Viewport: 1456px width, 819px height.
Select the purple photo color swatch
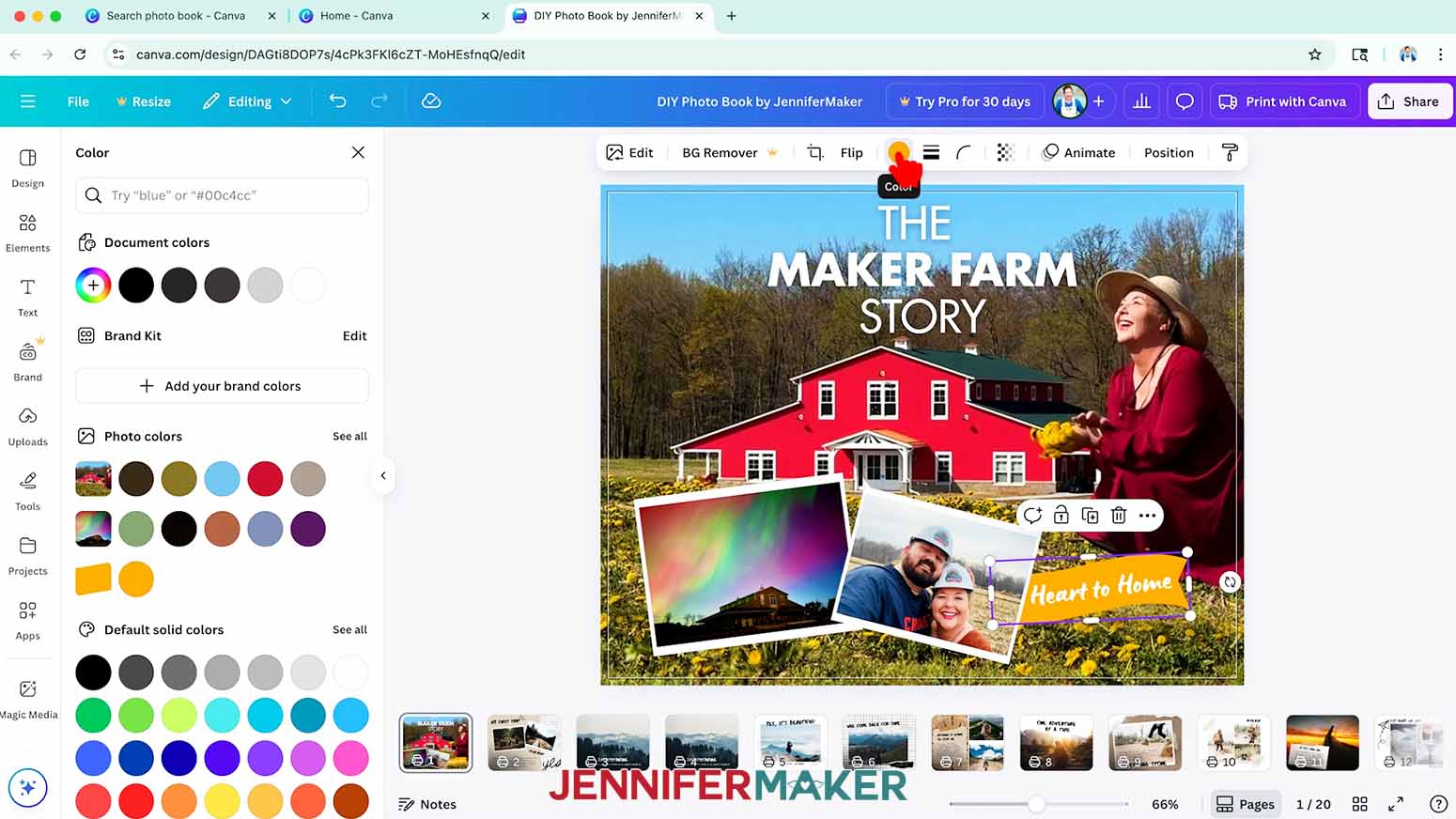(308, 529)
